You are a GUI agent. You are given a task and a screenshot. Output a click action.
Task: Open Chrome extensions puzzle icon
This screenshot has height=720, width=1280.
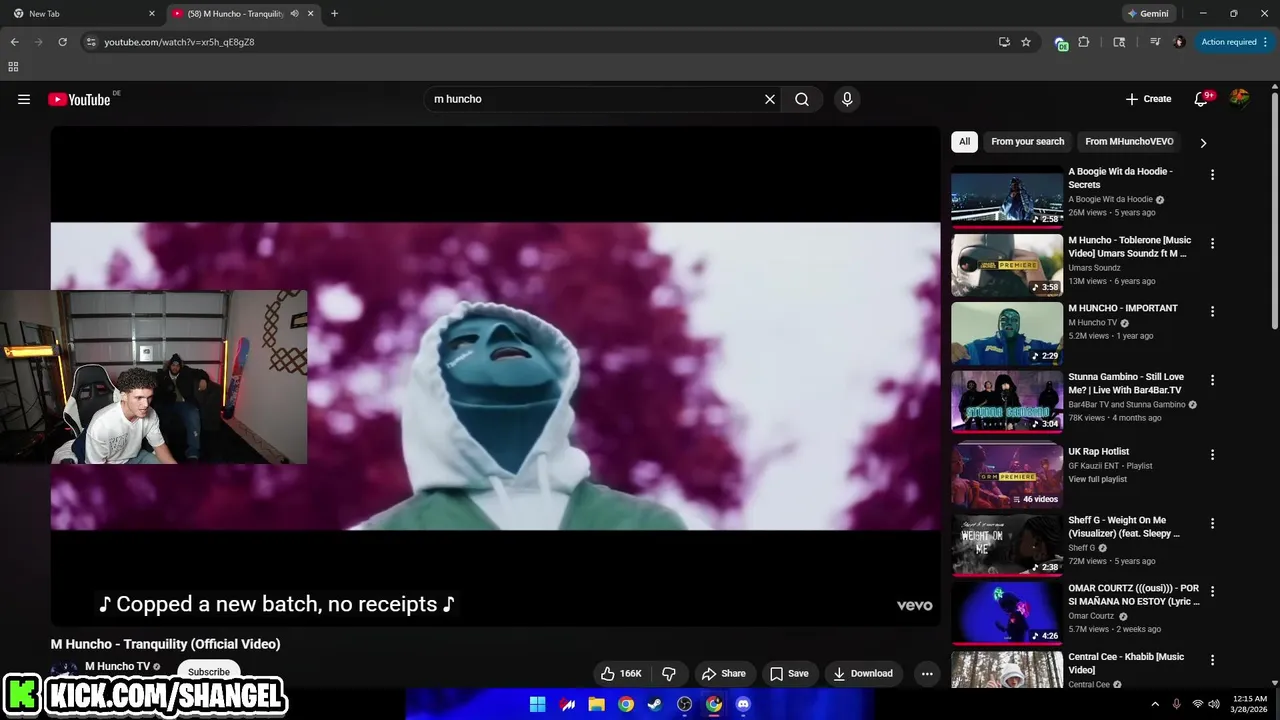(x=1084, y=42)
